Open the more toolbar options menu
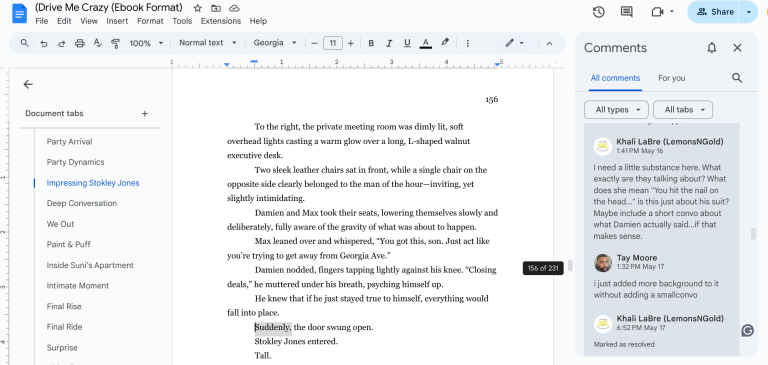The width and height of the screenshot is (768, 365). 468,43
